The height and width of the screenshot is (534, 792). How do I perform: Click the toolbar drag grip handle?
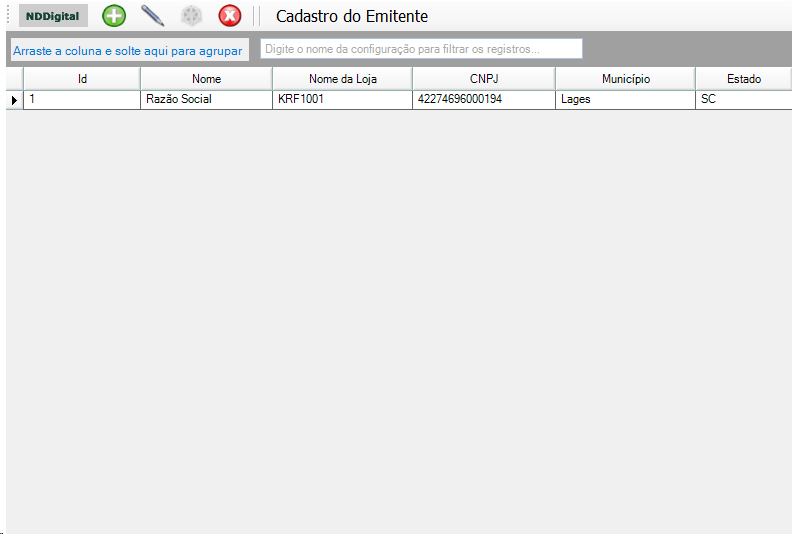coord(9,16)
